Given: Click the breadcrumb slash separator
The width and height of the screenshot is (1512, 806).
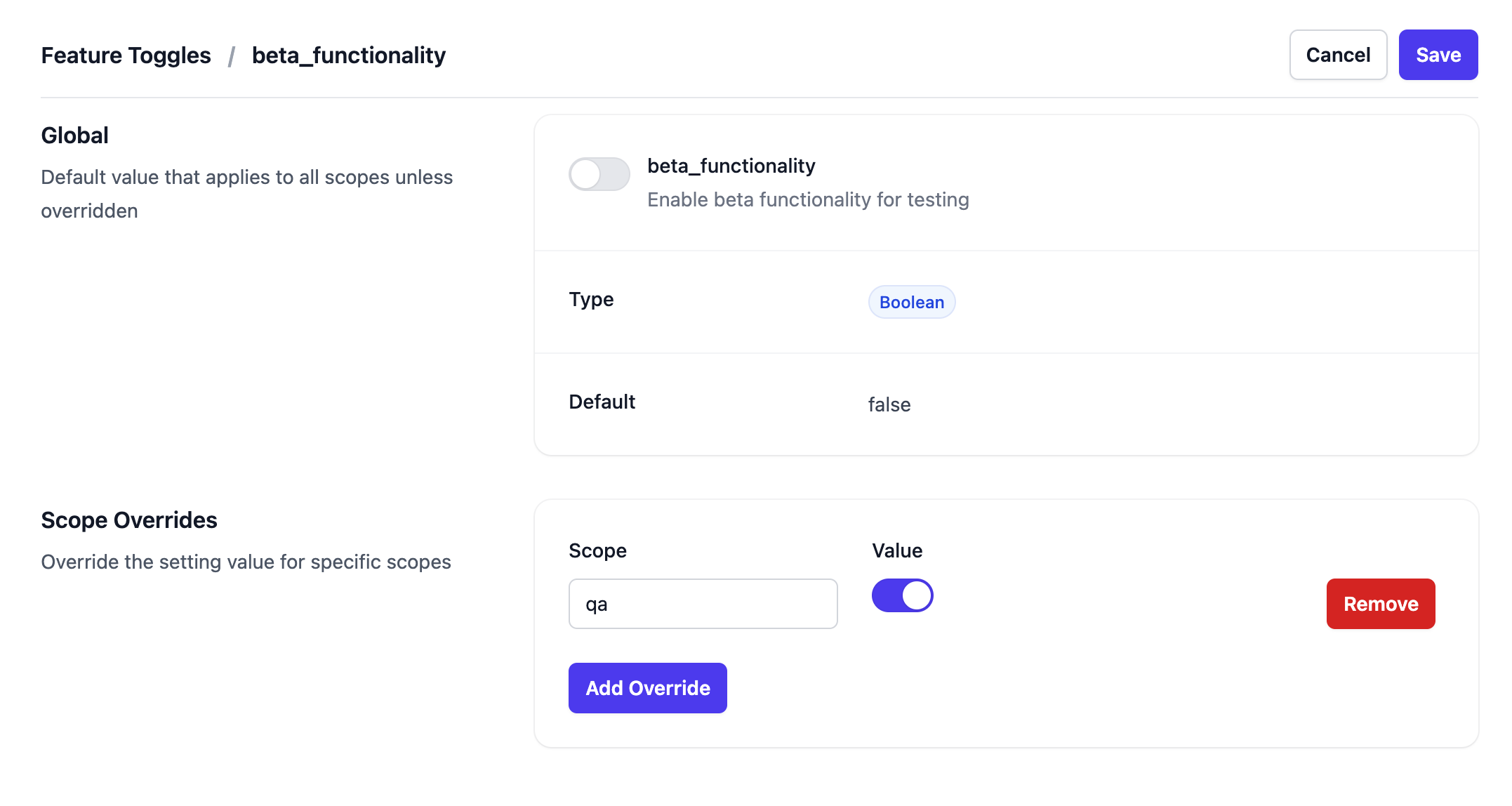Looking at the screenshot, I should (x=231, y=55).
